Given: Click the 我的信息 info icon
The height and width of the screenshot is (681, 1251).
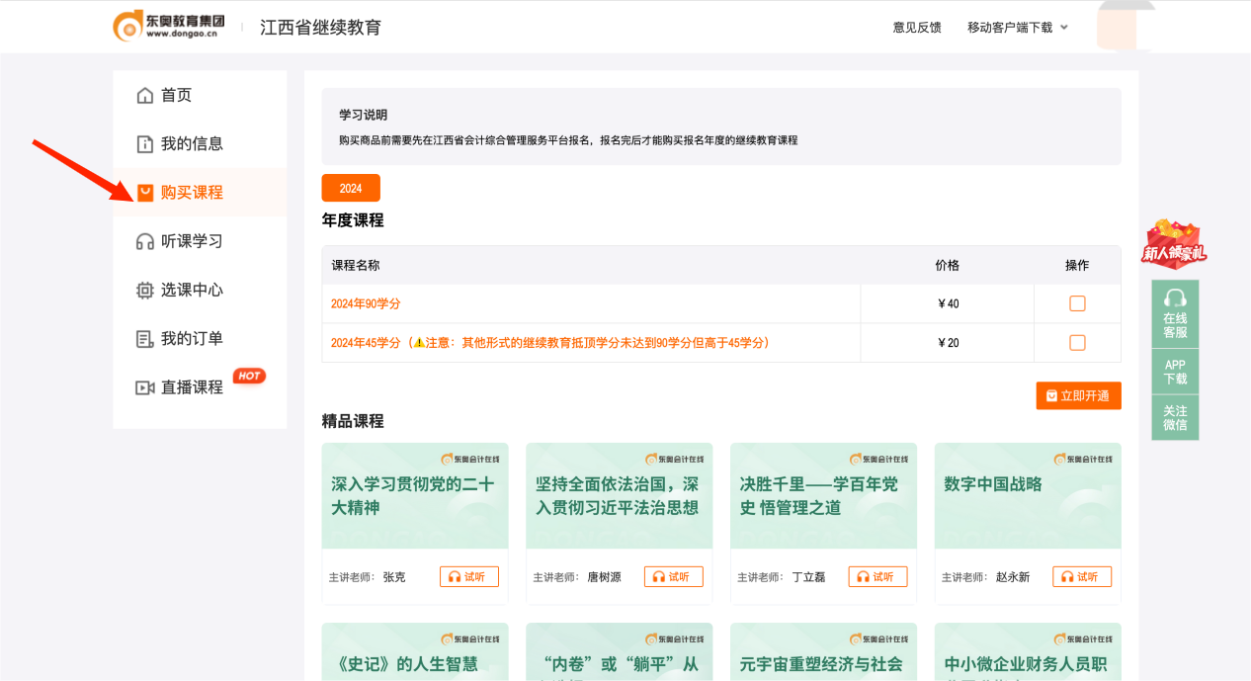Looking at the screenshot, I should (145, 143).
